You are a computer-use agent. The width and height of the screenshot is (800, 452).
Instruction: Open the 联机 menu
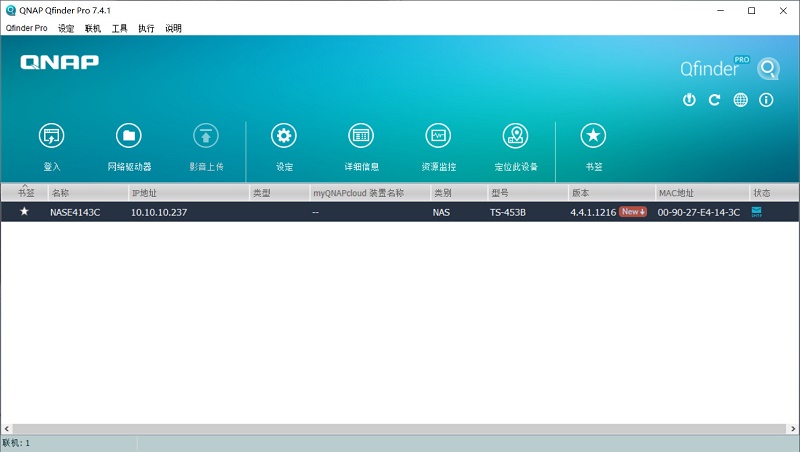point(93,28)
